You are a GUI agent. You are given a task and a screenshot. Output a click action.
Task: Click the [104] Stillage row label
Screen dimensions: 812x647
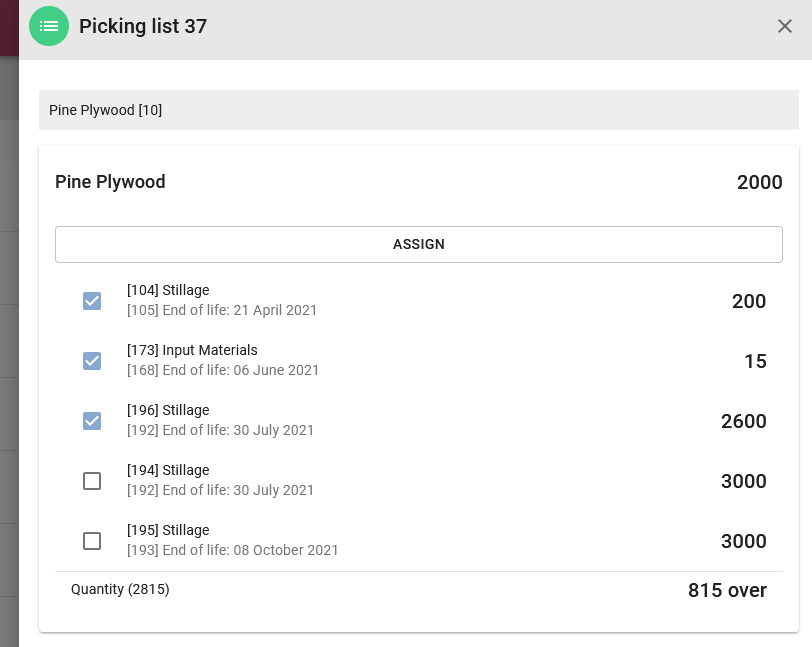(168, 290)
